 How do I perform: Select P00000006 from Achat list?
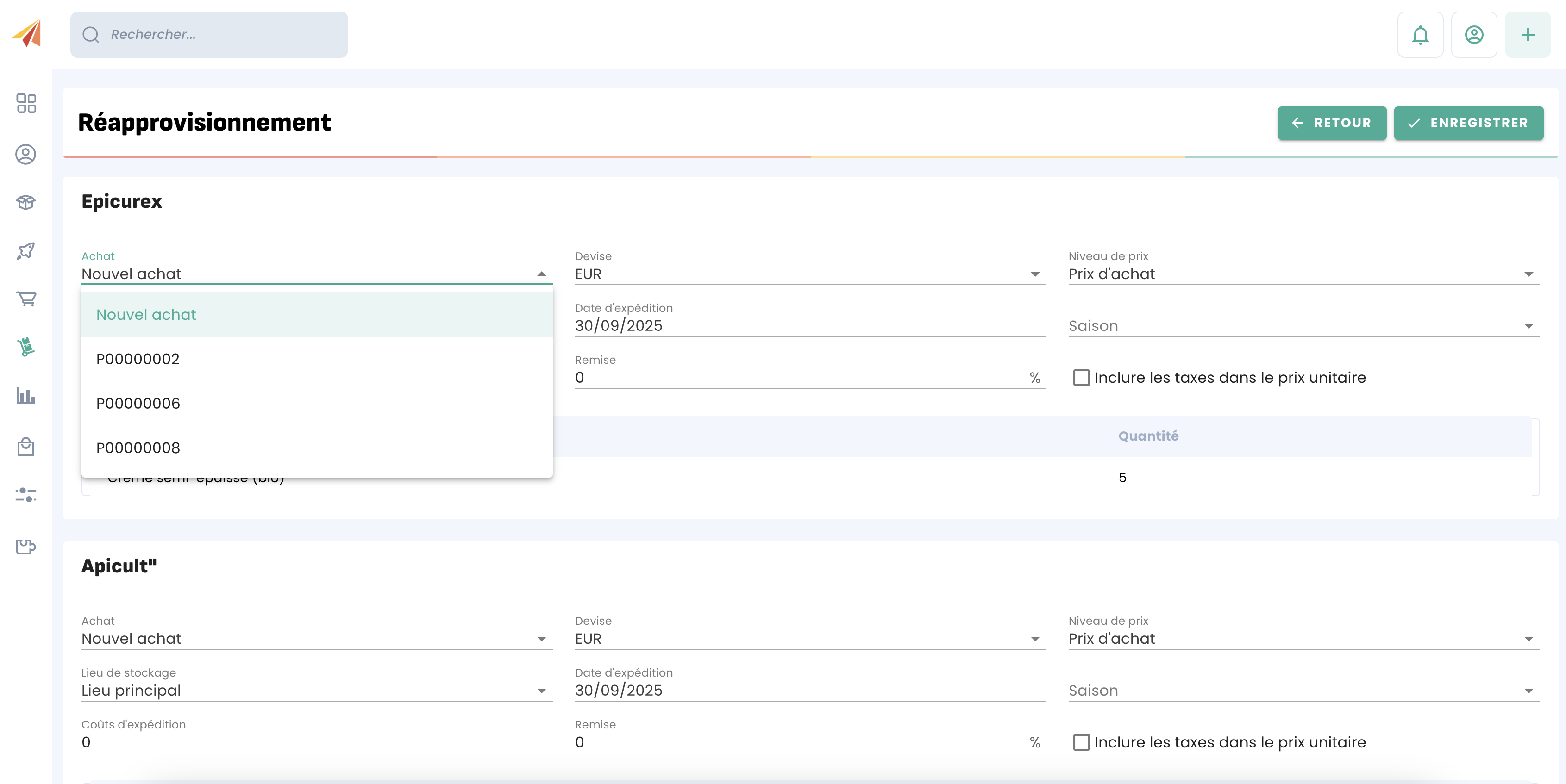[x=138, y=404]
